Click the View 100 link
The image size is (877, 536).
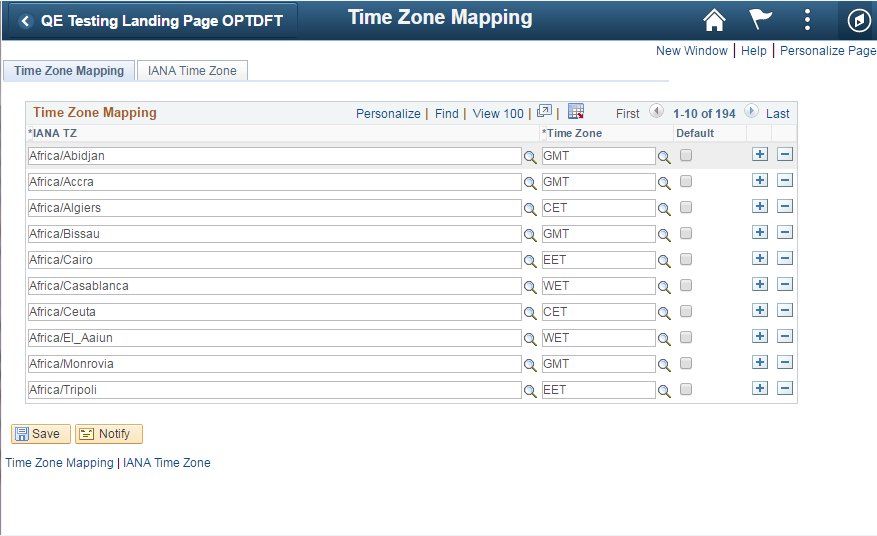coord(498,114)
